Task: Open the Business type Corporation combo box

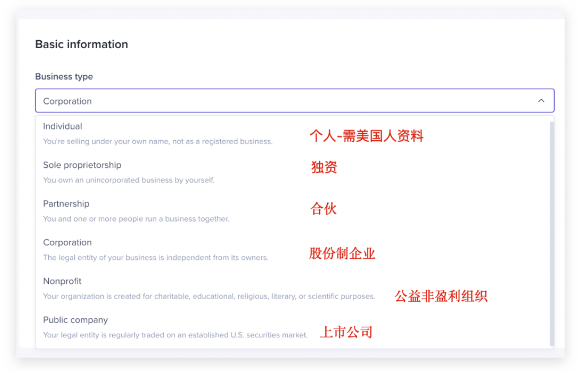Action: point(295,100)
